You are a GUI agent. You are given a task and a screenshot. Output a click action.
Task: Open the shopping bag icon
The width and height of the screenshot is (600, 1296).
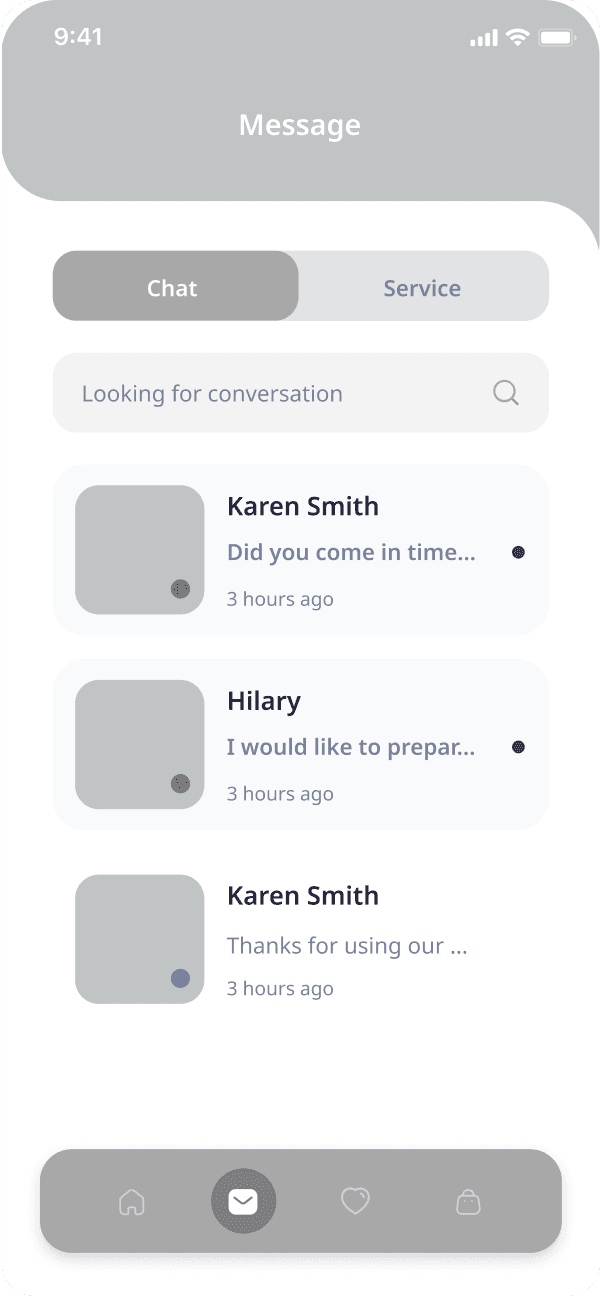467,1201
